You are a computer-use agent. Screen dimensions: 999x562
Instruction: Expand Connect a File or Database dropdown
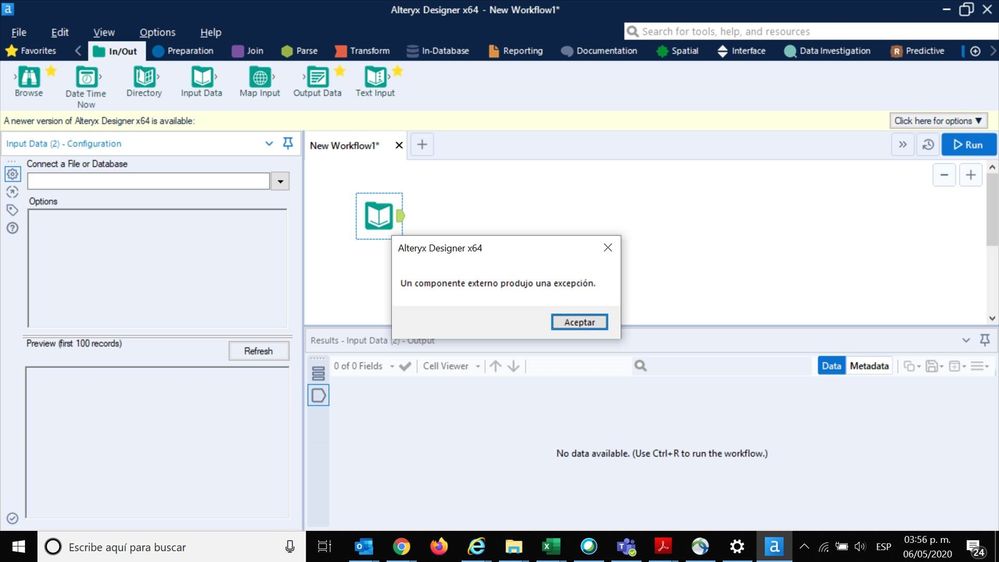[280, 181]
